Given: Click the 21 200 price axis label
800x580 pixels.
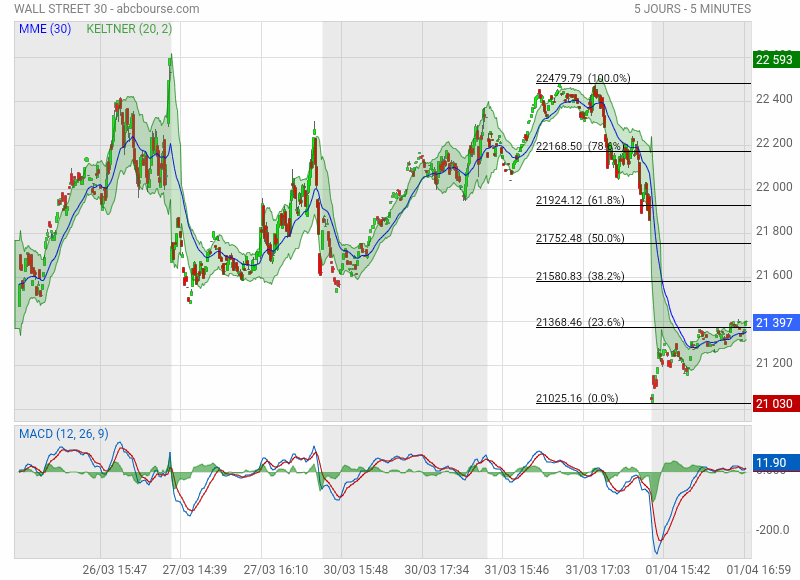Looking at the screenshot, I should tap(774, 363).
